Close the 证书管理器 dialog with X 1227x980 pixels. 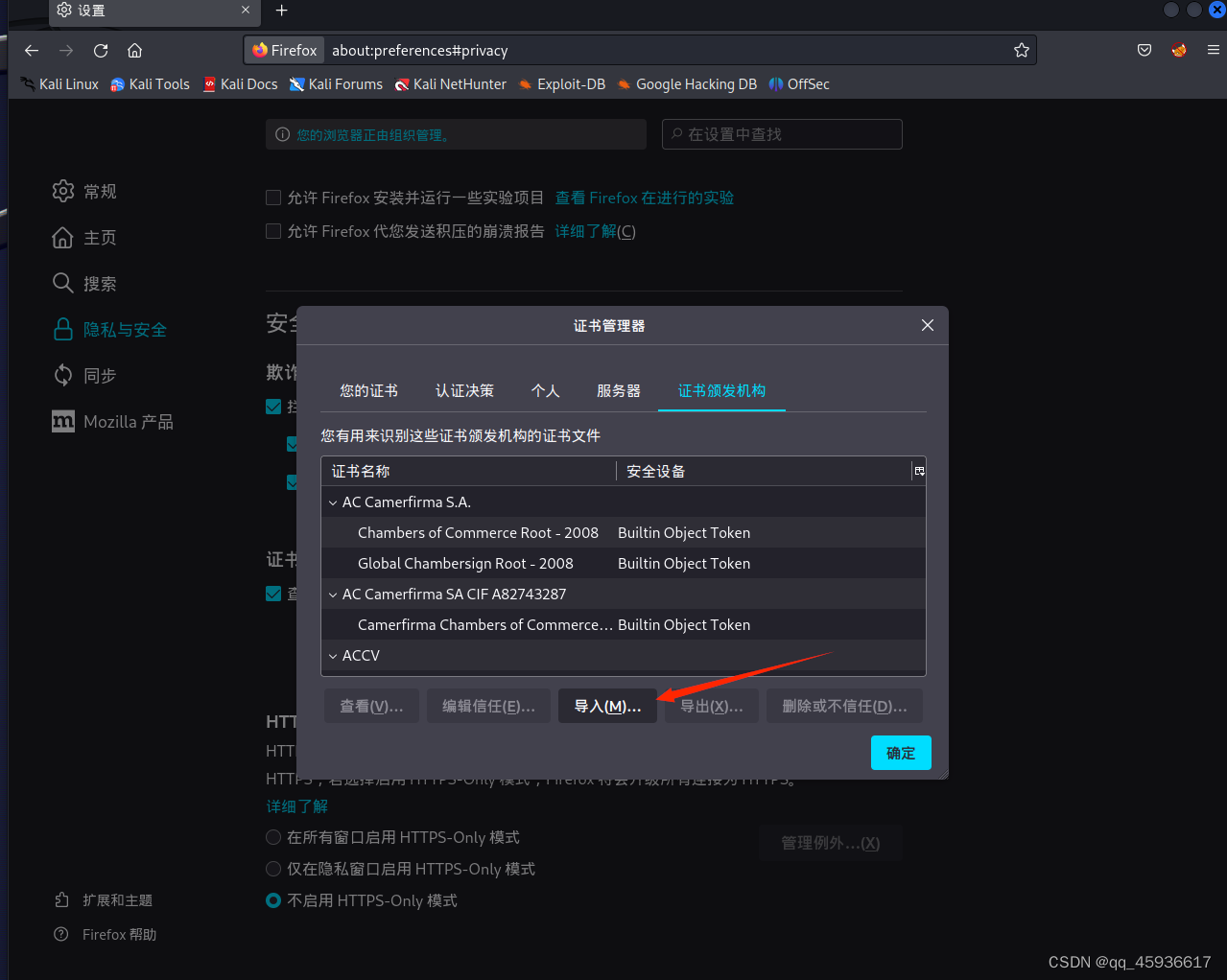[928, 325]
